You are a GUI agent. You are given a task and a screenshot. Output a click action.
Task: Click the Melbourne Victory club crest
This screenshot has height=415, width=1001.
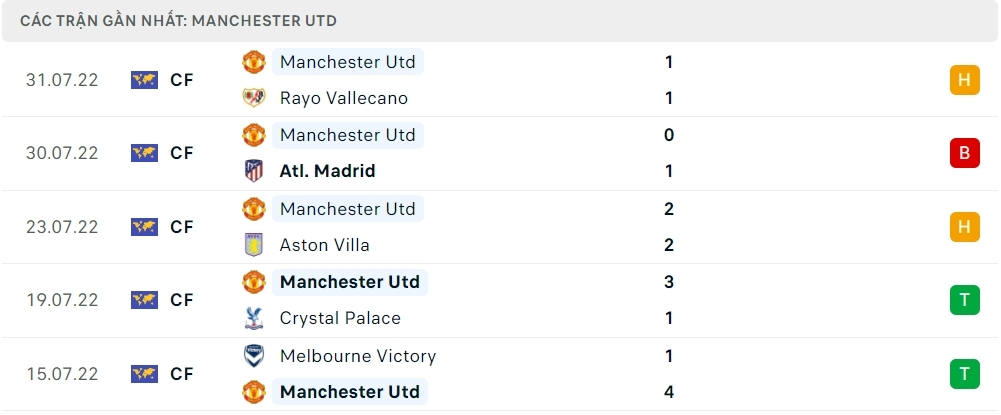[x=254, y=356]
